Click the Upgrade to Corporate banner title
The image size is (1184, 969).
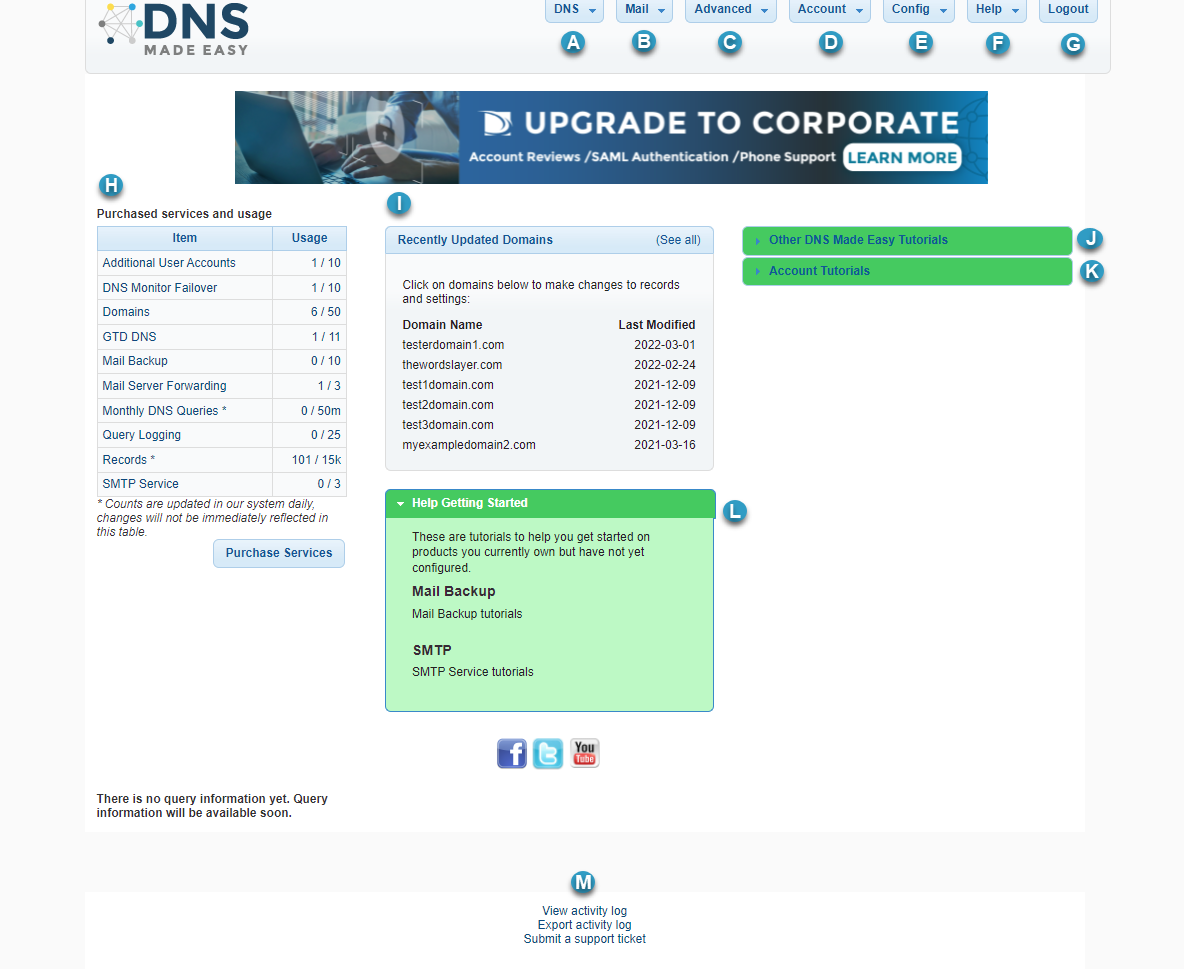[741, 122]
